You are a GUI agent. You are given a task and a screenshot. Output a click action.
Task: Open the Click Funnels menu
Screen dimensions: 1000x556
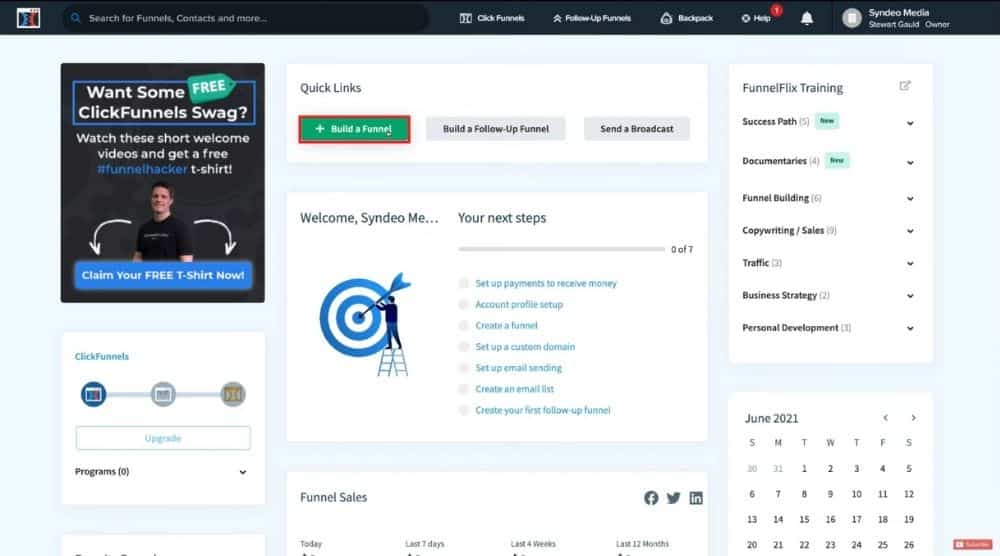pyautogui.click(x=492, y=18)
